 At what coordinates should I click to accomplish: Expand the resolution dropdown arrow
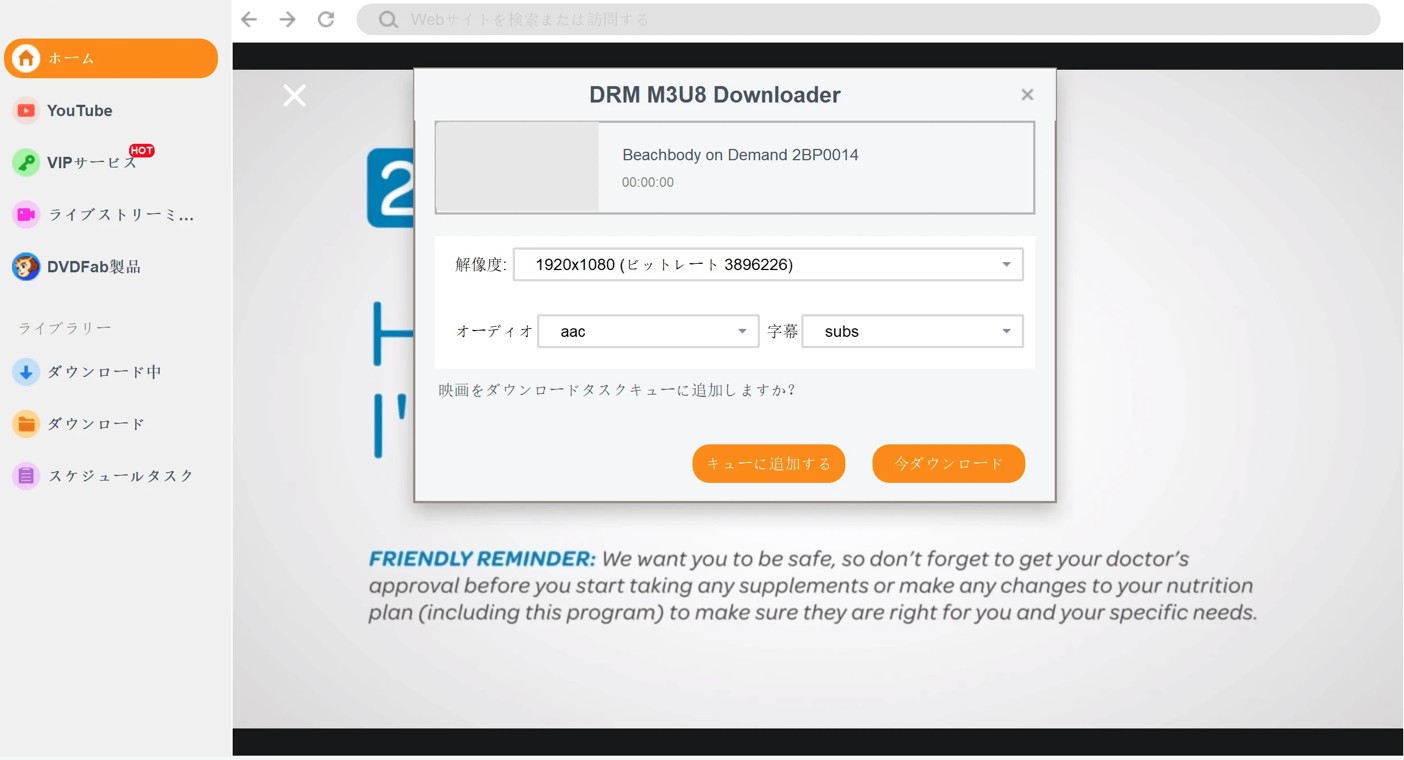pos(1006,264)
